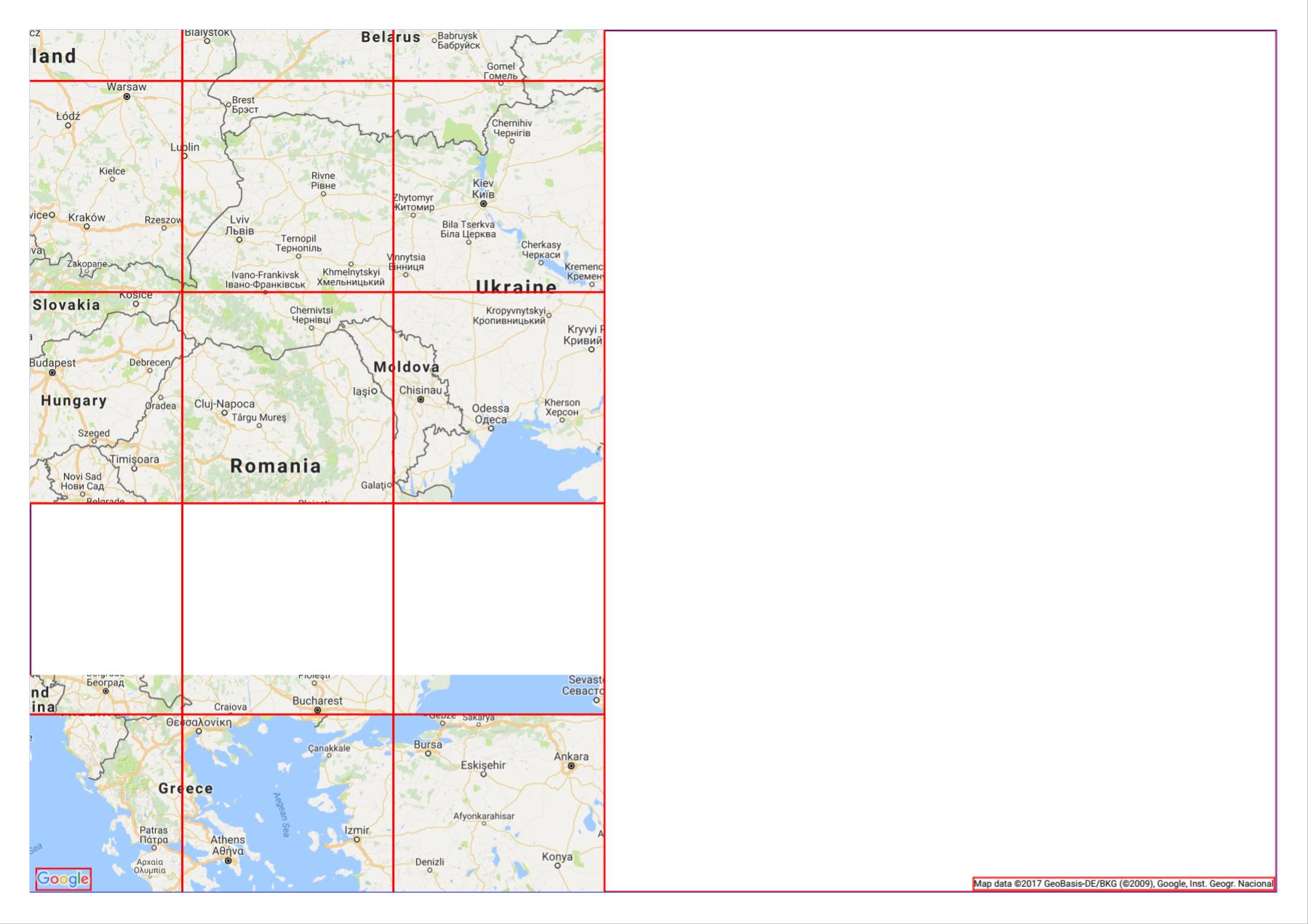Select the Chisinau capital marker
This screenshot has height=924, width=1308.
point(420,399)
